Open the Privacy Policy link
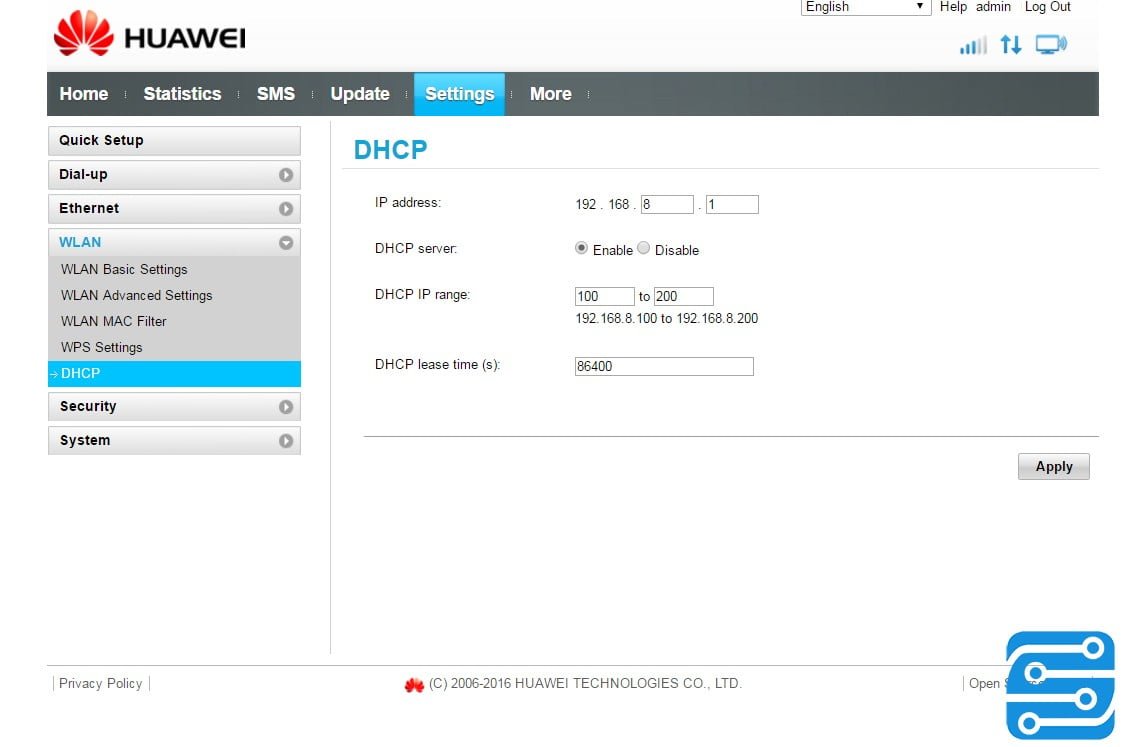 pos(100,683)
